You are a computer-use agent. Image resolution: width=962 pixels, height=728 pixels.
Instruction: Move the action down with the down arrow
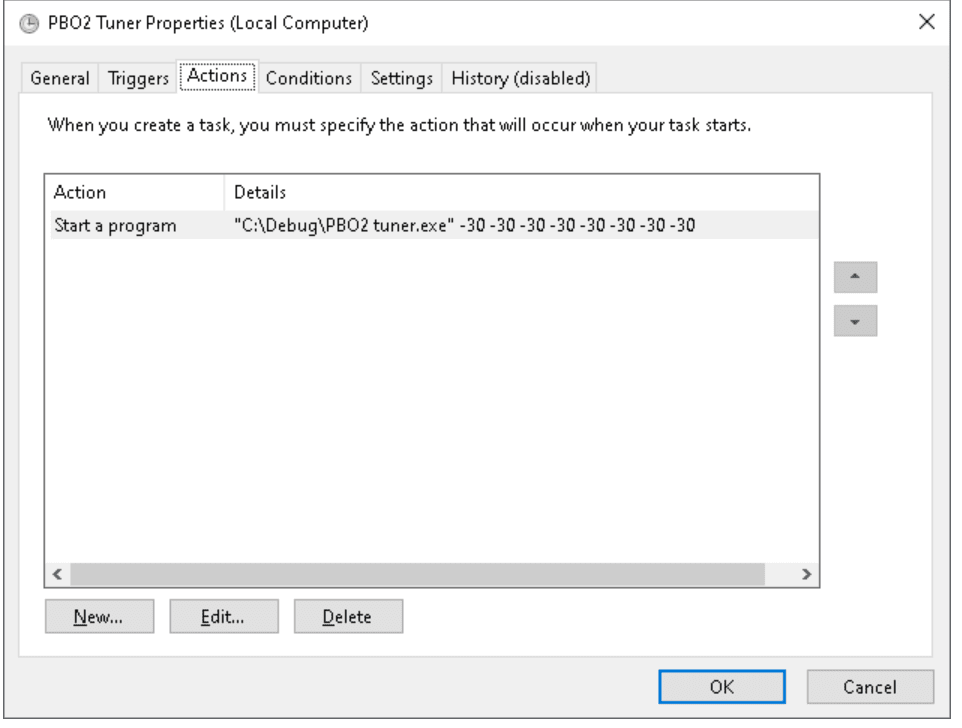click(855, 321)
